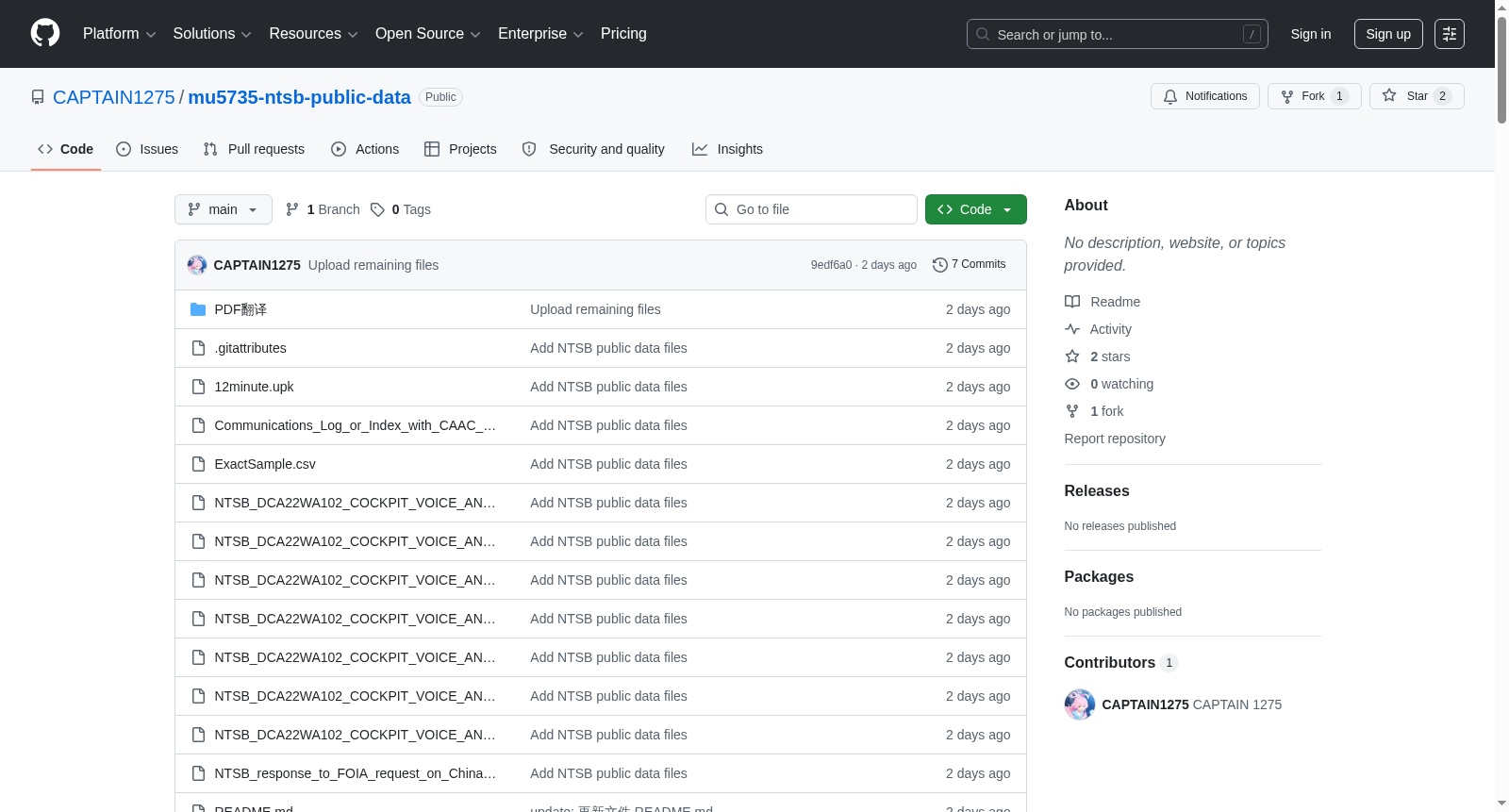Viewport: 1509px width, 812px height.
Task: Open the 12minute.upk file name
Action: (255, 387)
